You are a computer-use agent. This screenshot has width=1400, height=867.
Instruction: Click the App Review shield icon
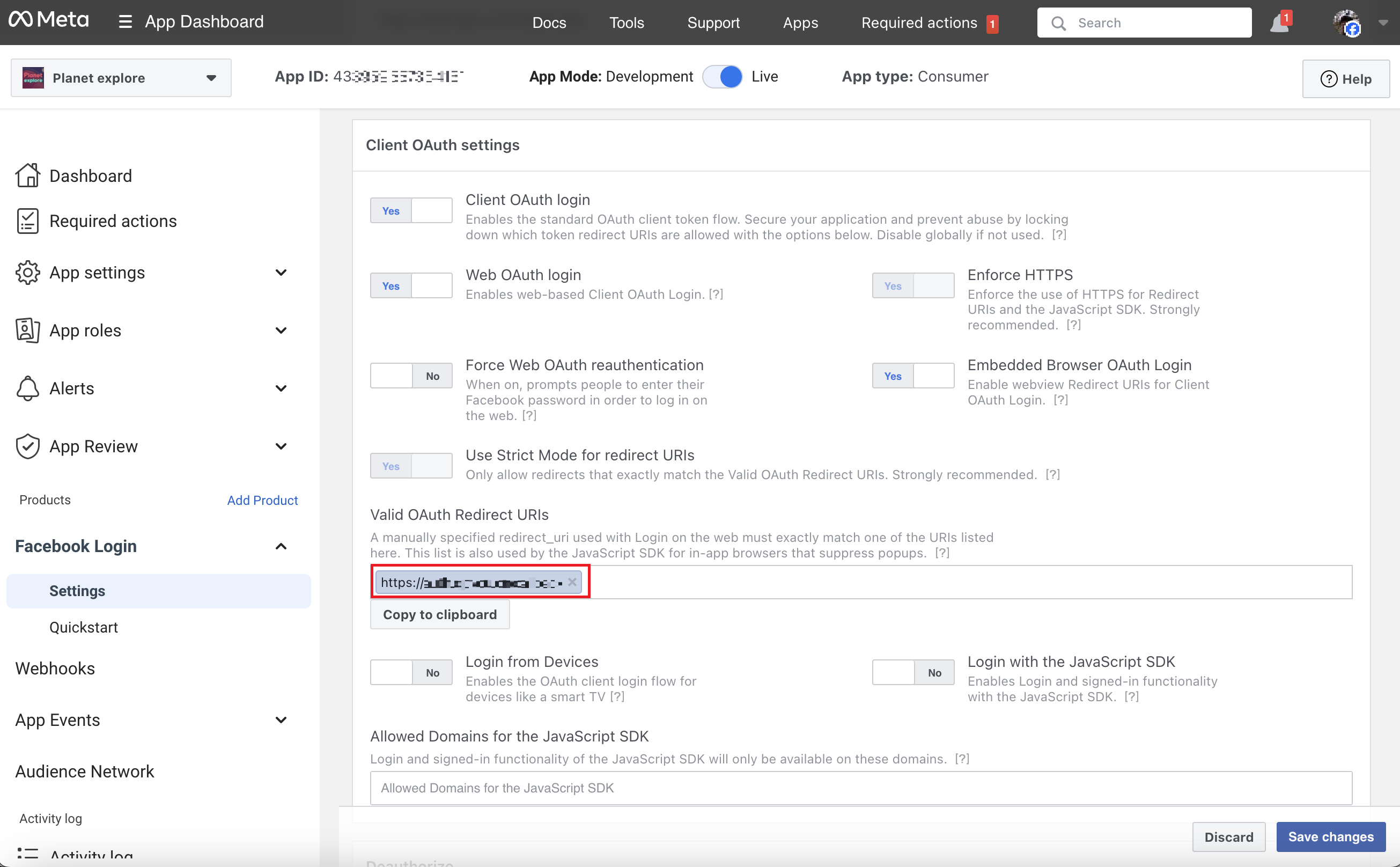tap(27, 446)
